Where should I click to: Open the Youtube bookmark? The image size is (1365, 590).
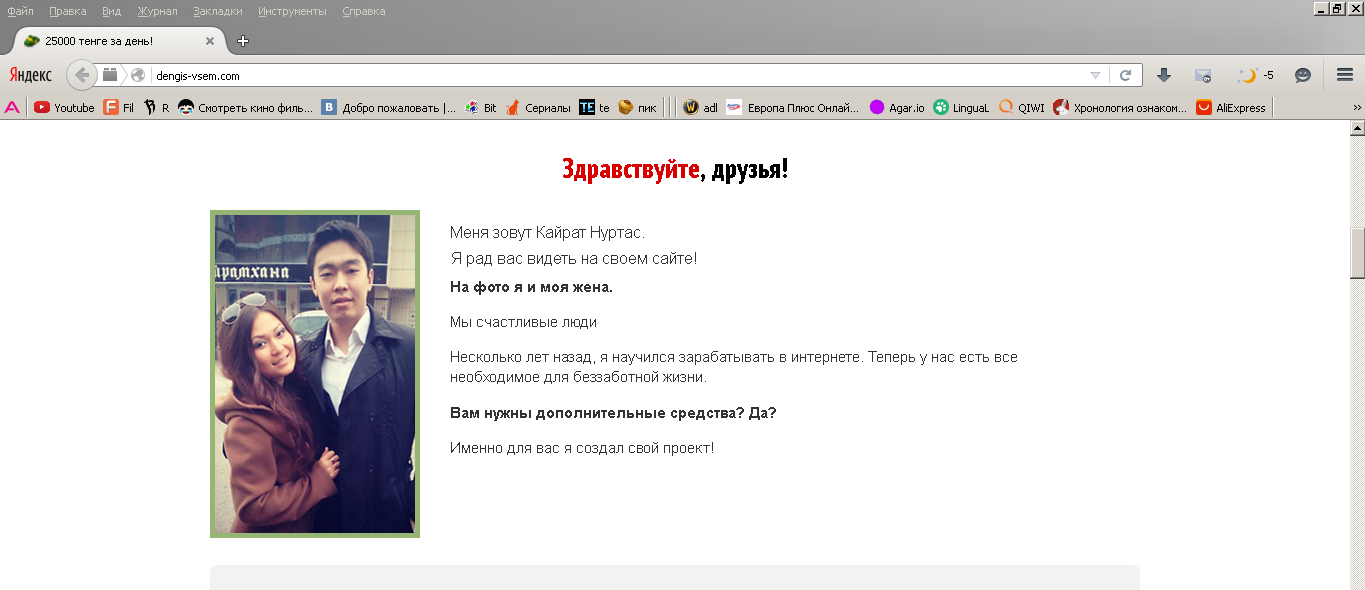(64, 108)
